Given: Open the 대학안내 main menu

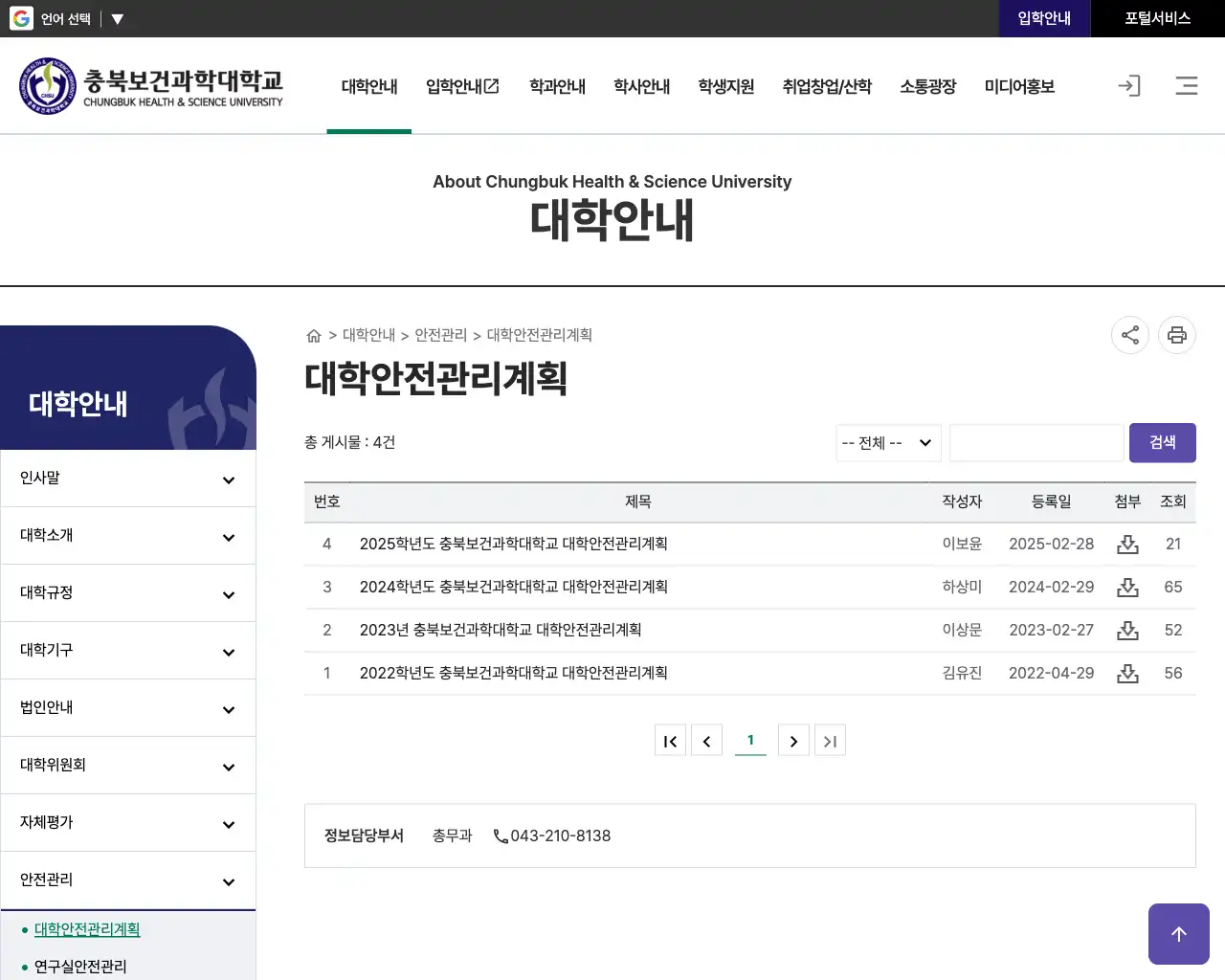Looking at the screenshot, I should (x=369, y=86).
